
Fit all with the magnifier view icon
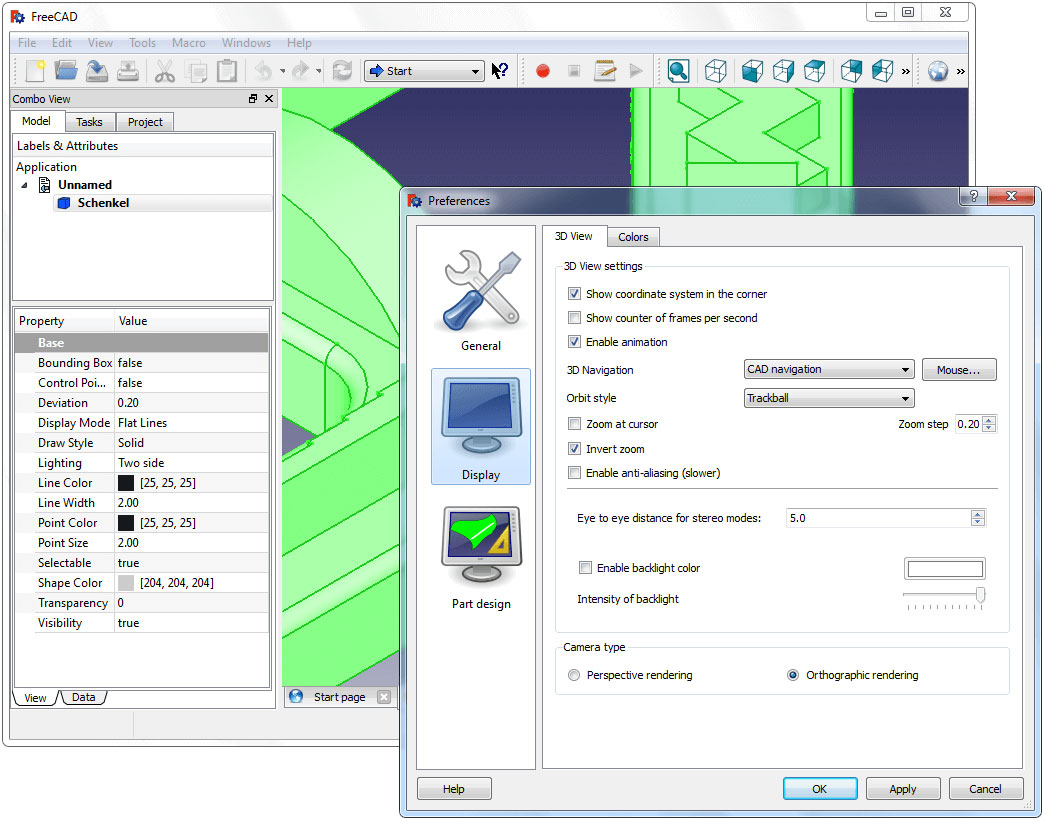[x=678, y=71]
